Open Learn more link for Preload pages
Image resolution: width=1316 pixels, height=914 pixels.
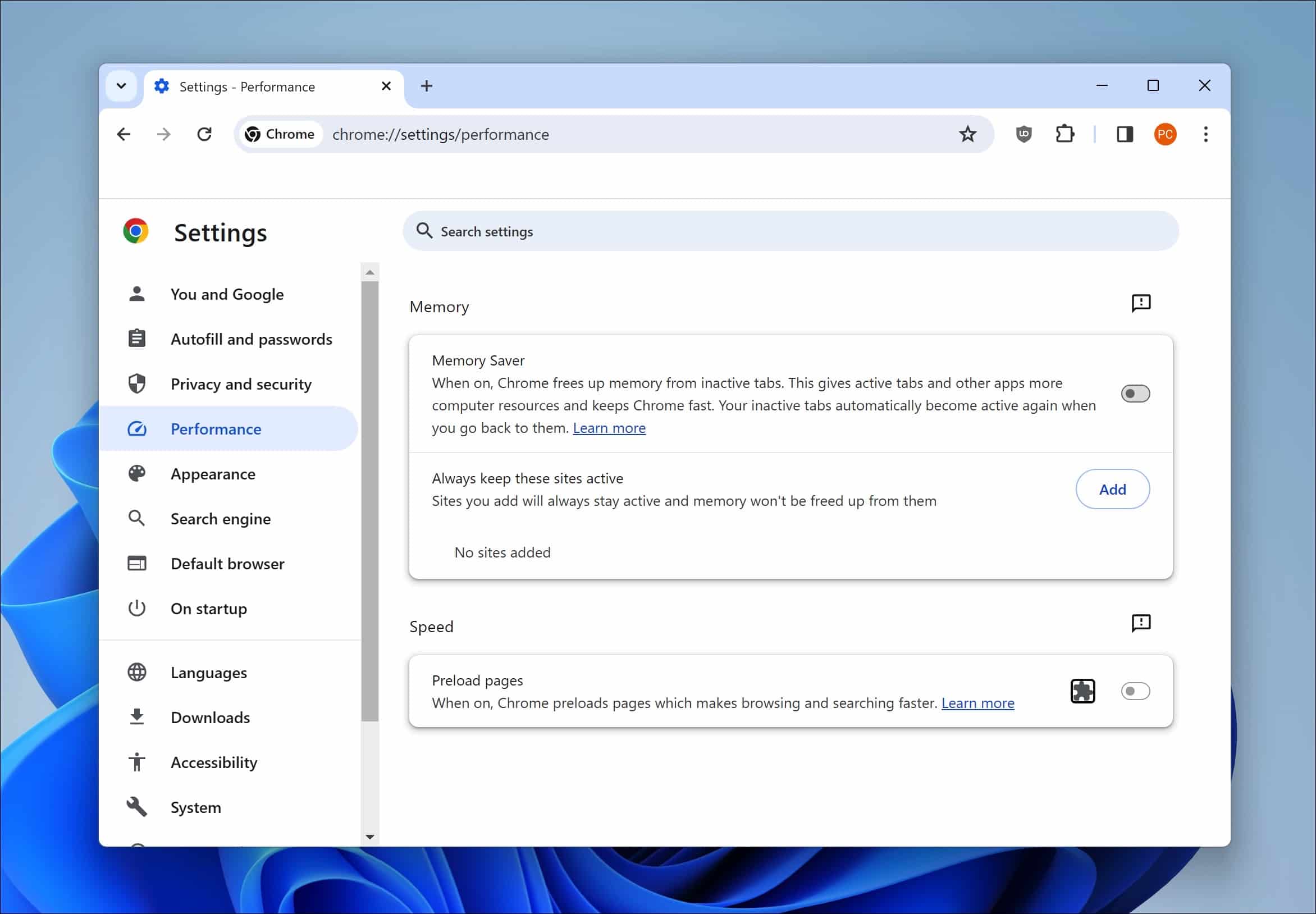[977, 703]
